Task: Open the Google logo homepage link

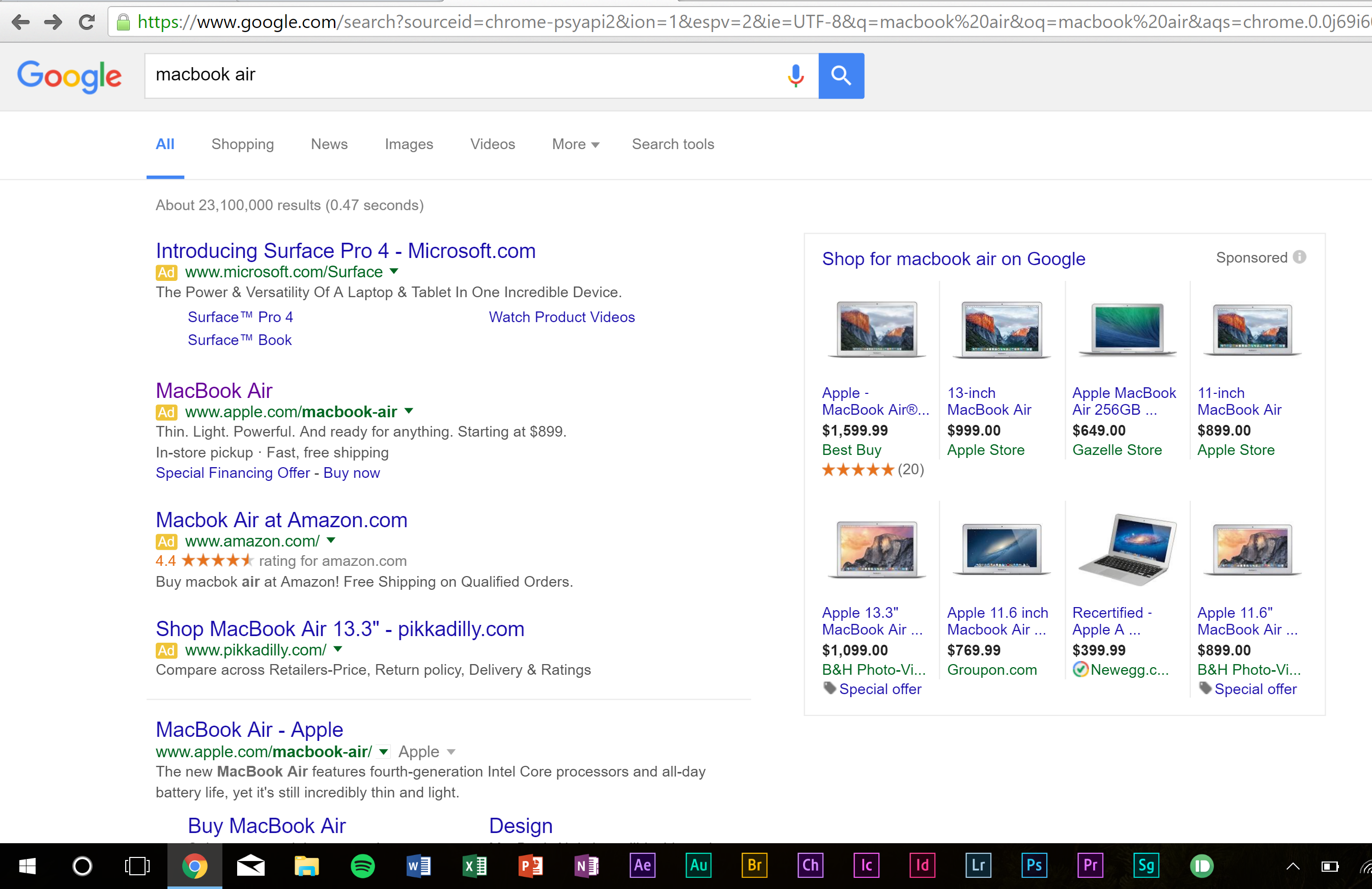Action: (69, 76)
